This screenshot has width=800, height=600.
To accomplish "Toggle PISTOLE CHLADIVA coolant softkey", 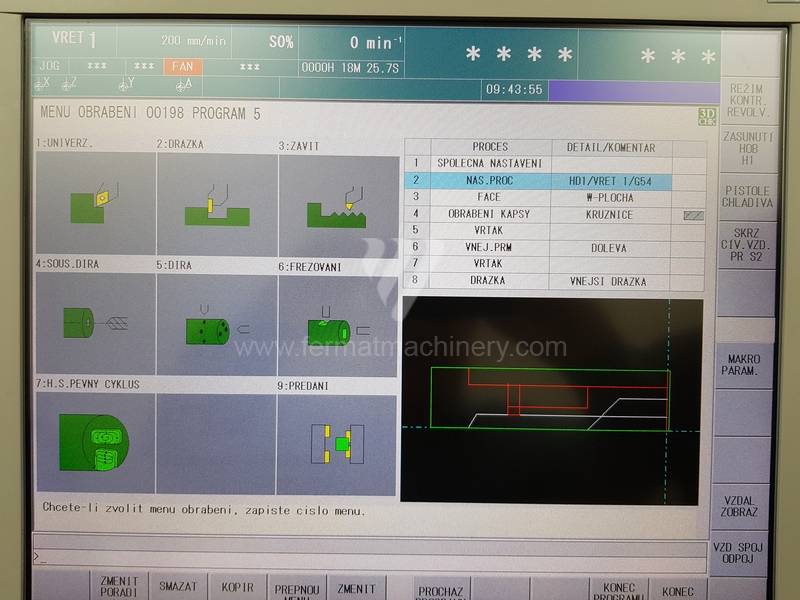I will [x=747, y=196].
